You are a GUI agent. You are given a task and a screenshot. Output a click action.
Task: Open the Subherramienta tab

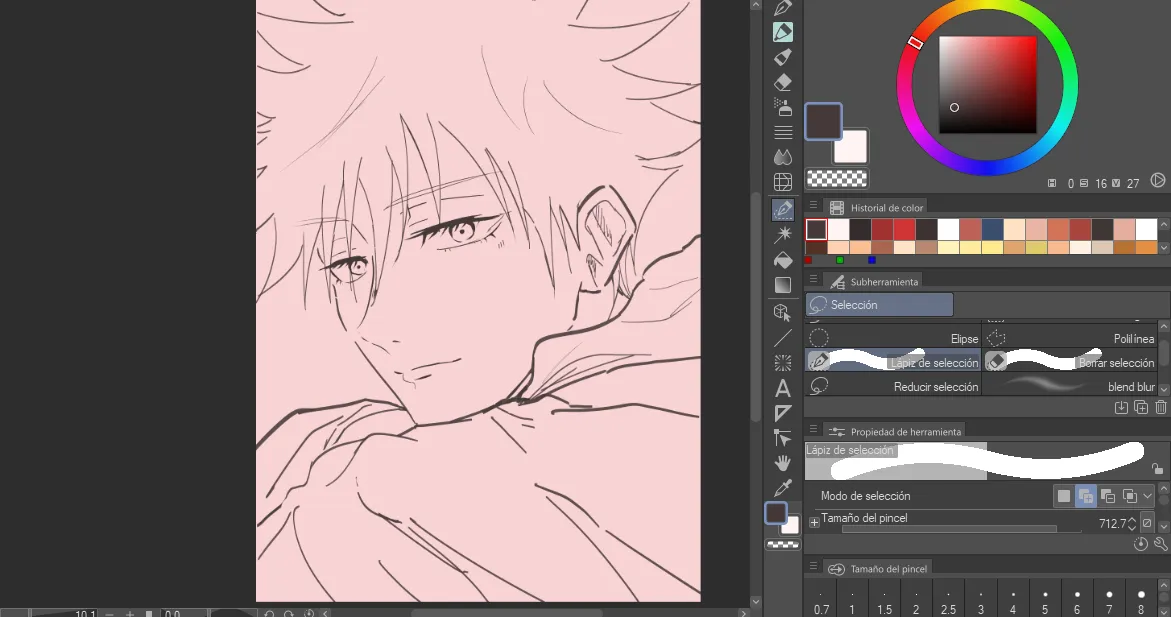click(x=873, y=282)
